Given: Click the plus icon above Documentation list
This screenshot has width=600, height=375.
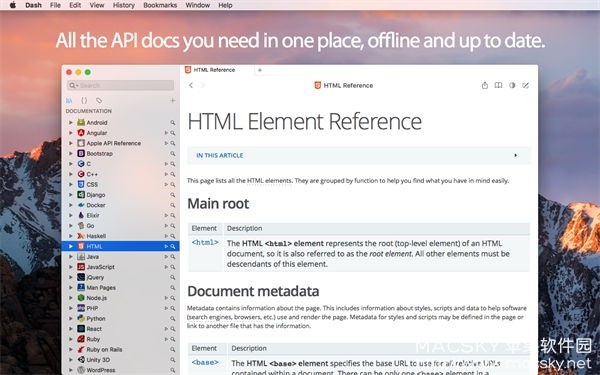Looking at the screenshot, I should [173, 100].
